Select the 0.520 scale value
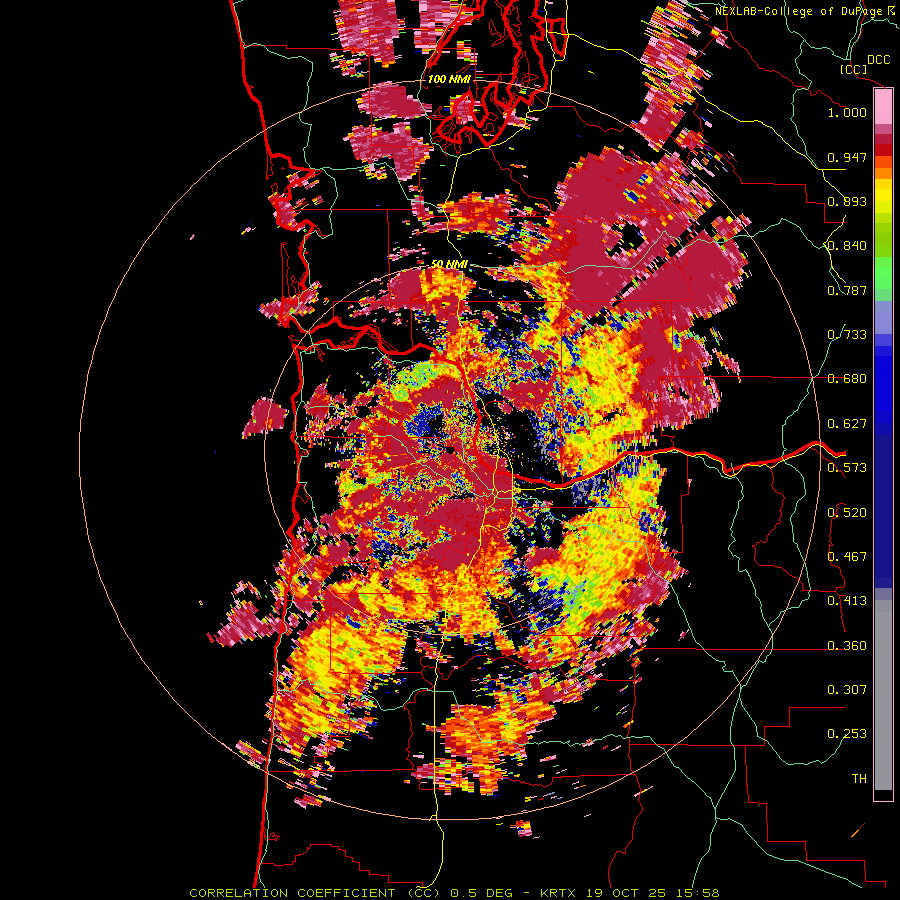The height and width of the screenshot is (900, 900). pyautogui.click(x=847, y=513)
